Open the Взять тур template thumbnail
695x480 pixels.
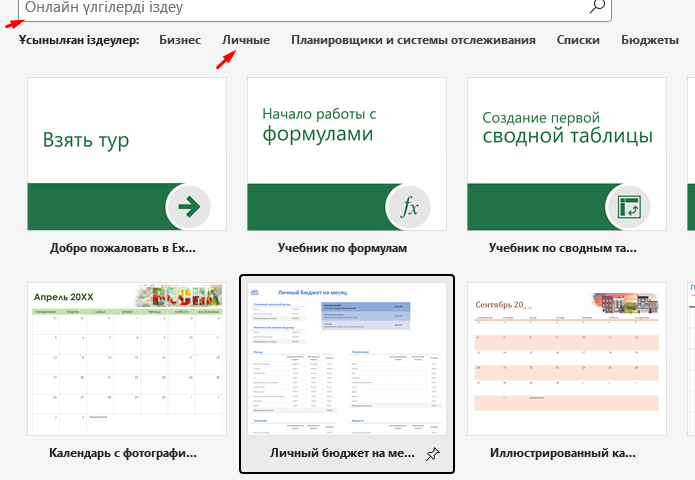click(x=127, y=154)
